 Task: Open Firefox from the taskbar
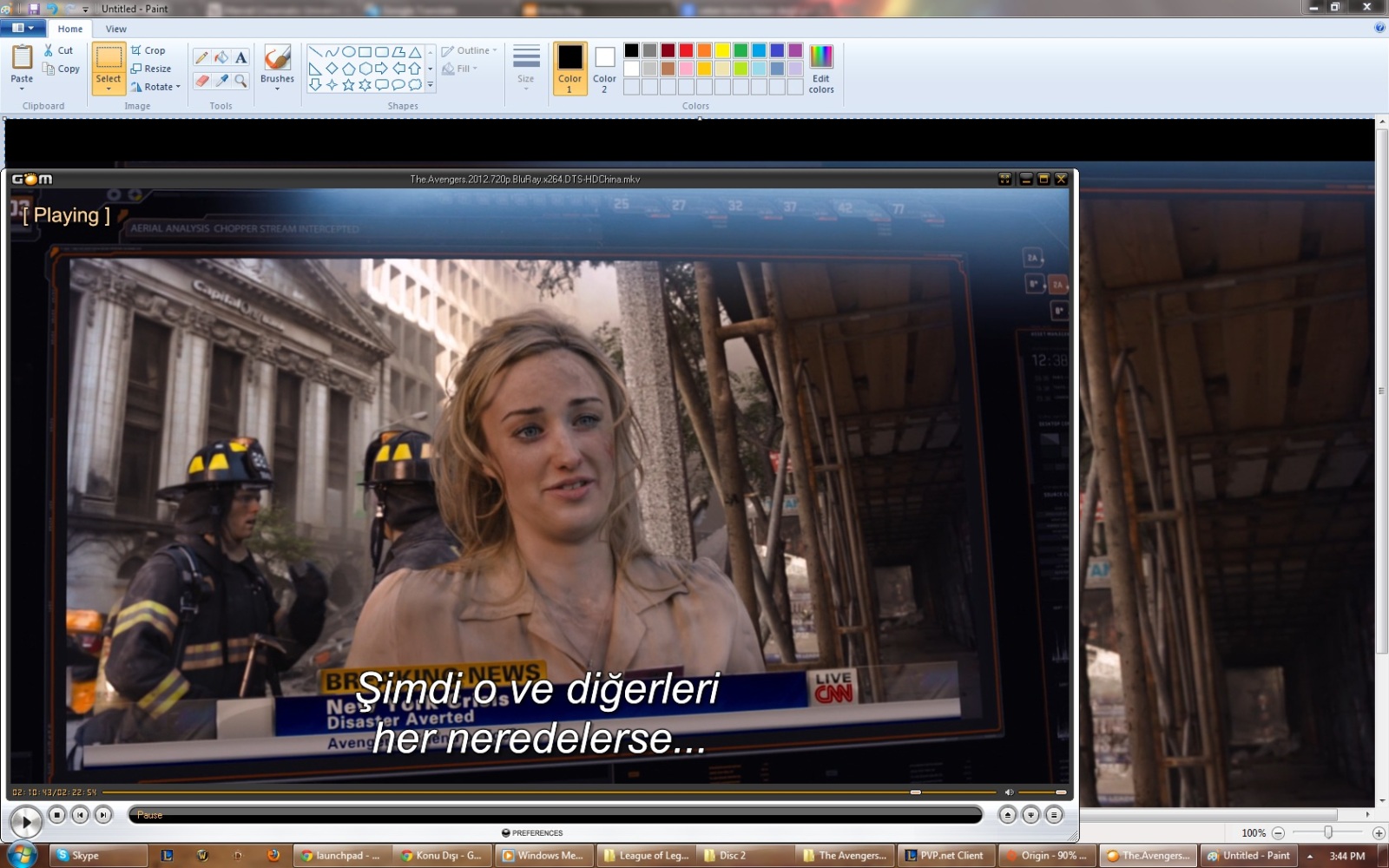pyautogui.click(x=273, y=855)
